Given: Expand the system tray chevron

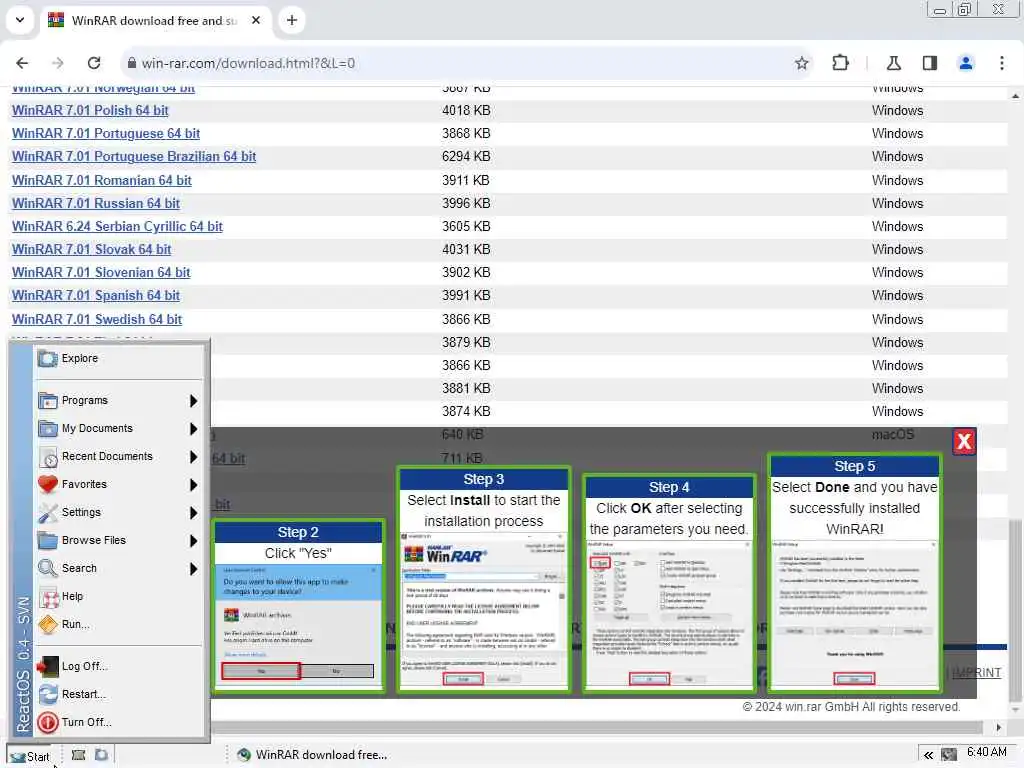Looking at the screenshot, I should pyautogui.click(x=927, y=756).
